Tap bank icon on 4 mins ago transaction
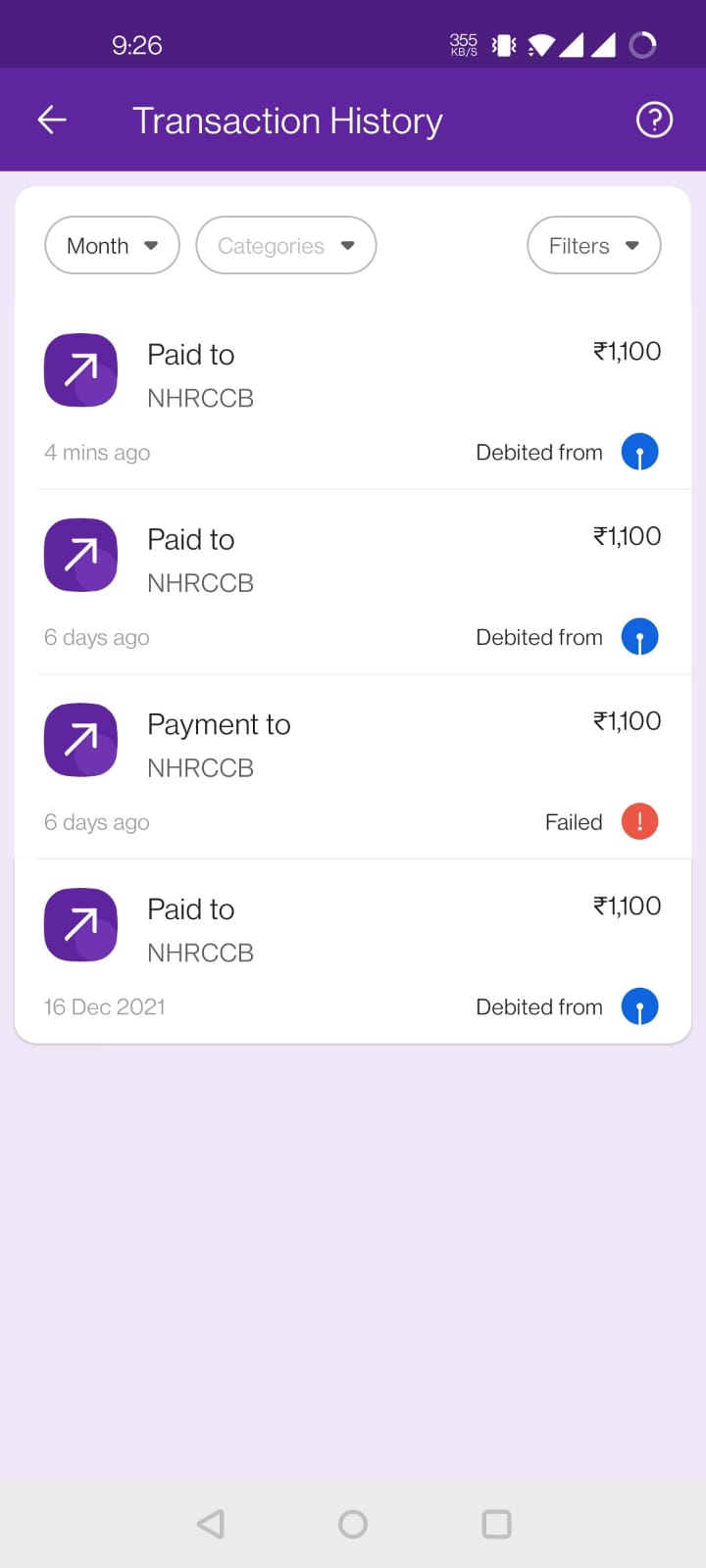This screenshot has height=1568, width=706. click(639, 452)
